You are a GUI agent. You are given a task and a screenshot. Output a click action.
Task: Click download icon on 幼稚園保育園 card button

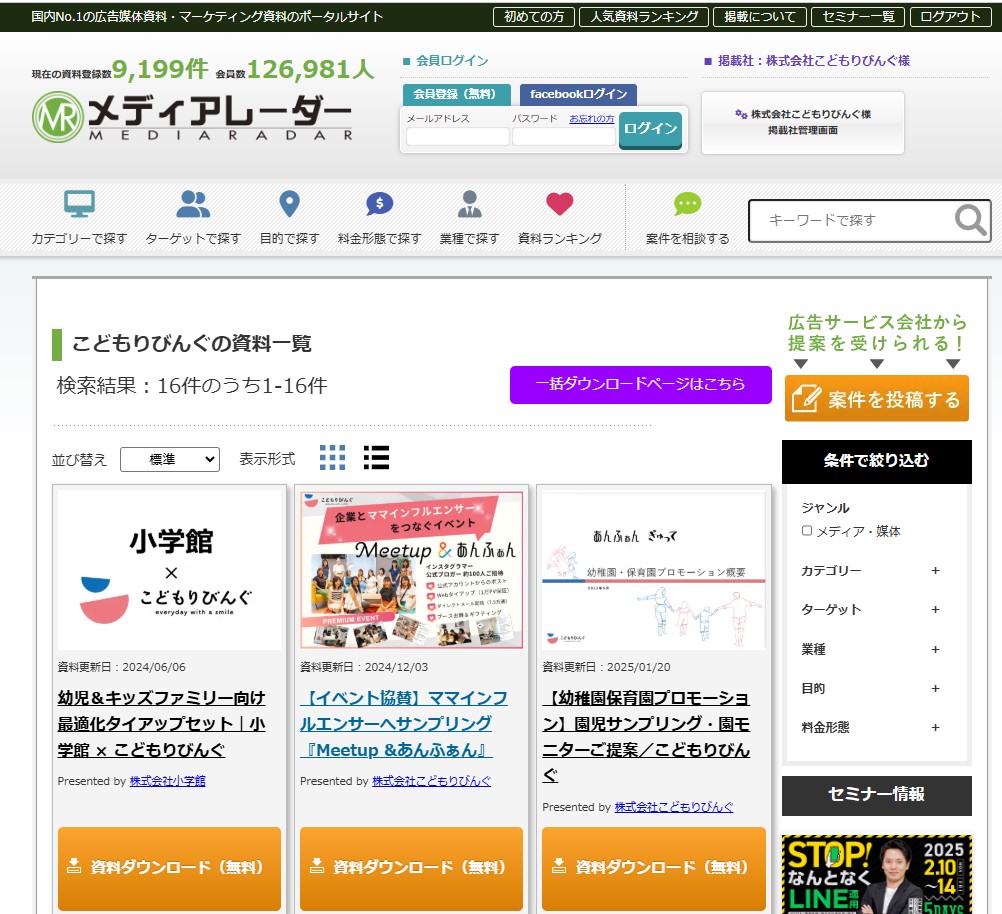(559, 866)
